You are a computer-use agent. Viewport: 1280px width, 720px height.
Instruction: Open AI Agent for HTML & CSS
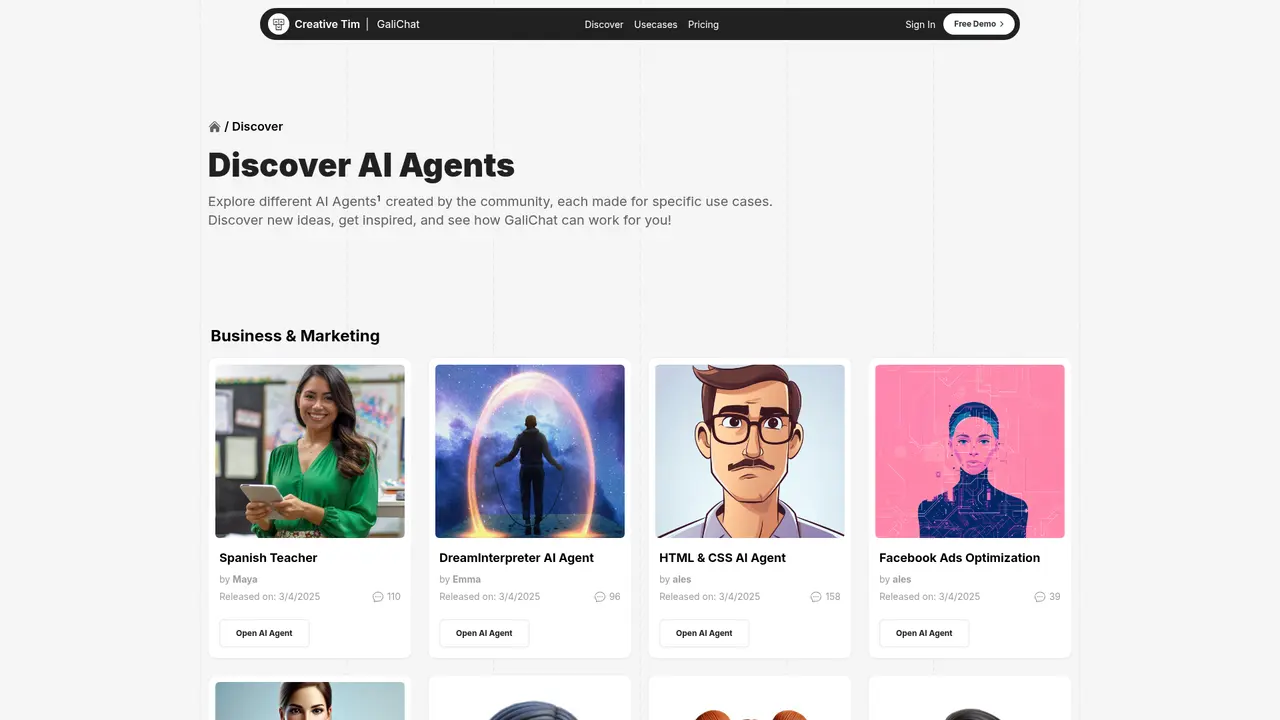704,633
